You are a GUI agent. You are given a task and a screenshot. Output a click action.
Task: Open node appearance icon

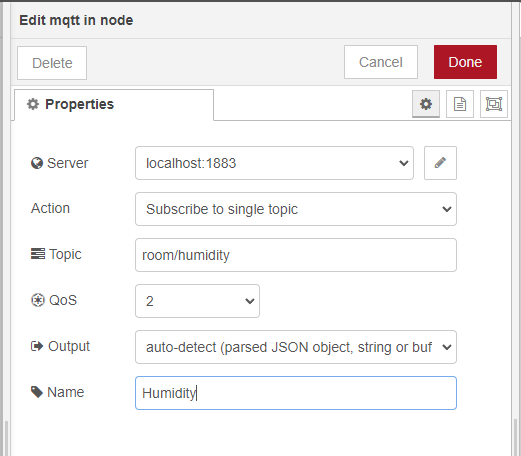494,104
